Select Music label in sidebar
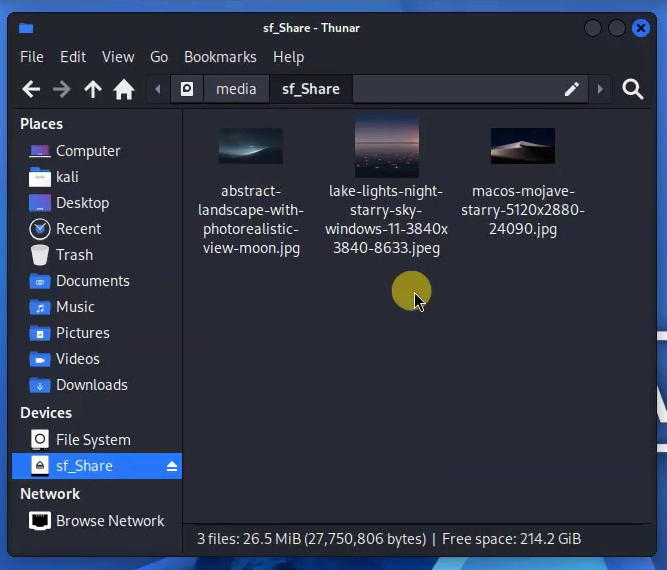The width and height of the screenshot is (667, 570). 75,307
